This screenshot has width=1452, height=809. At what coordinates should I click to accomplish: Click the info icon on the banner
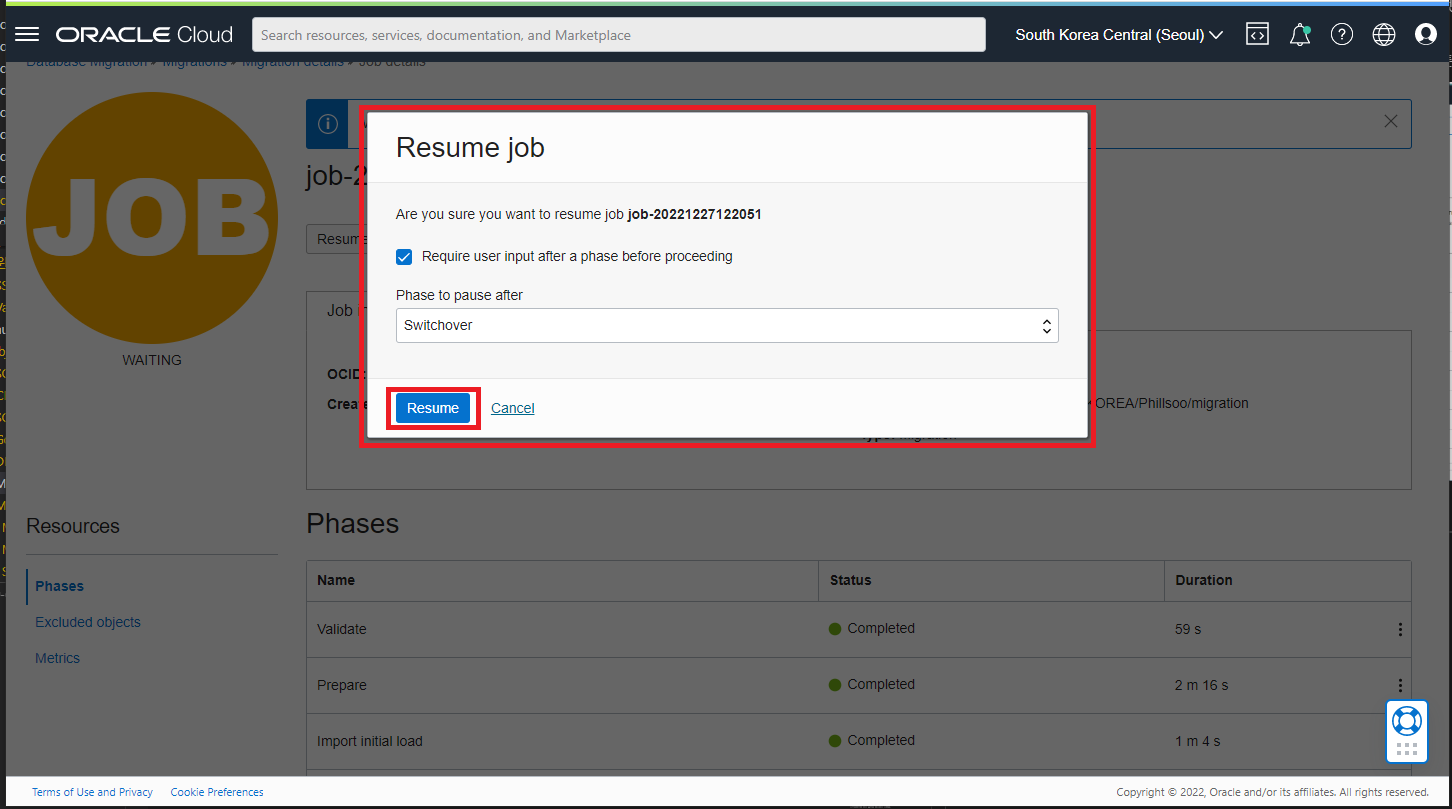pyautogui.click(x=327, y=124)
